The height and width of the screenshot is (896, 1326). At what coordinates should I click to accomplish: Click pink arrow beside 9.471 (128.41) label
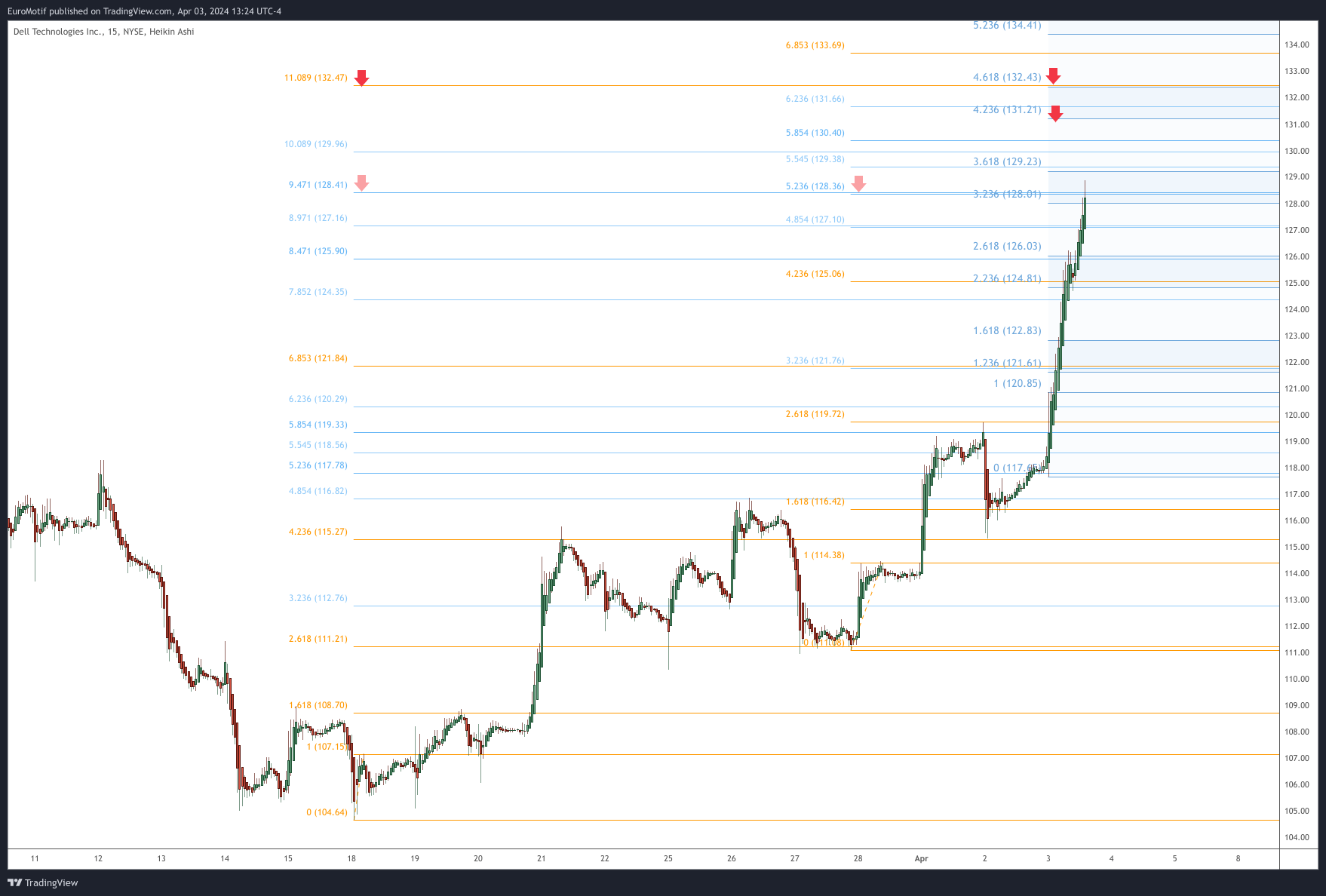coord(362,183)
